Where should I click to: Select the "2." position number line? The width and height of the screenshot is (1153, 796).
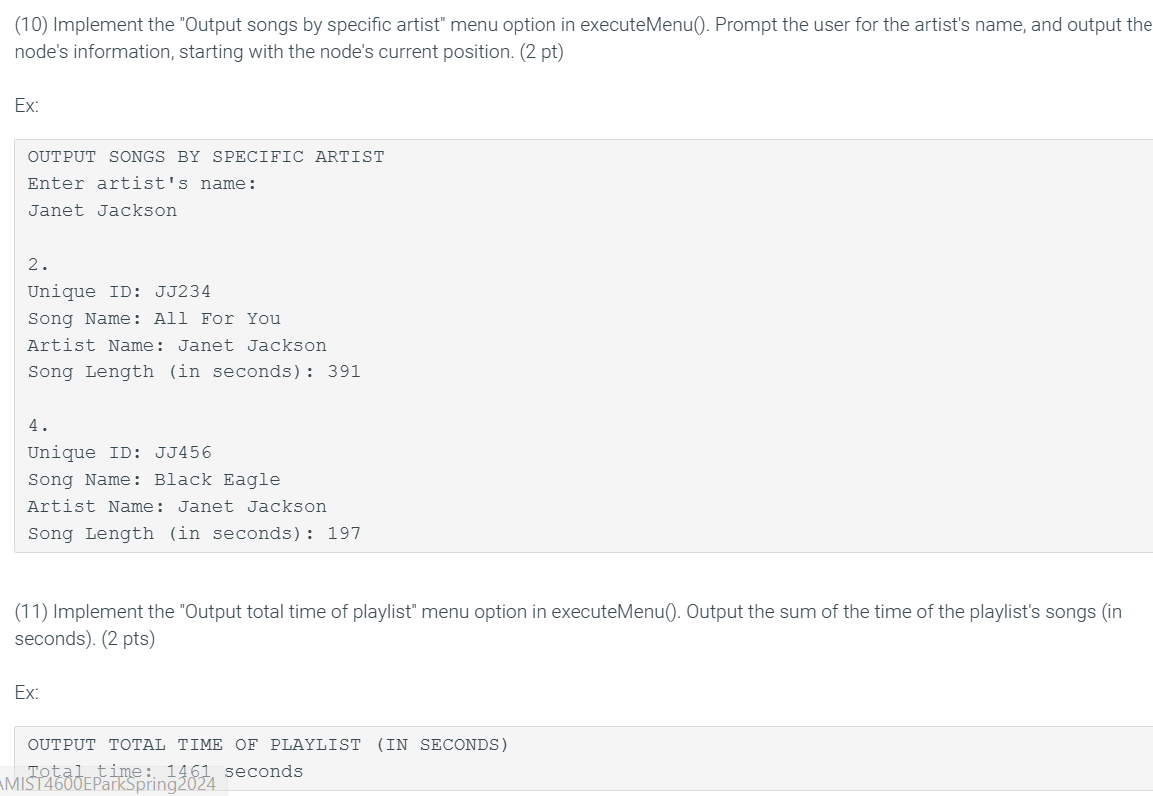tap(38, 265)
